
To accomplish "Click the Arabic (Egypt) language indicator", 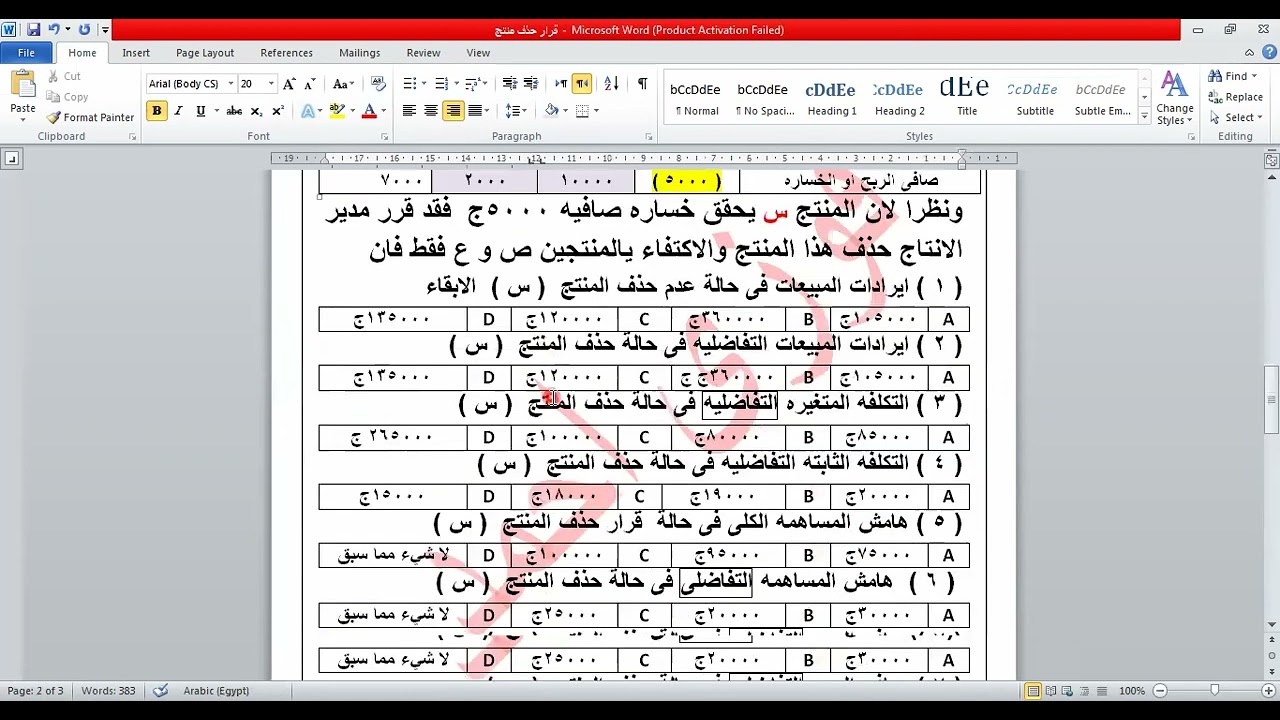I will tap(216, 691).
